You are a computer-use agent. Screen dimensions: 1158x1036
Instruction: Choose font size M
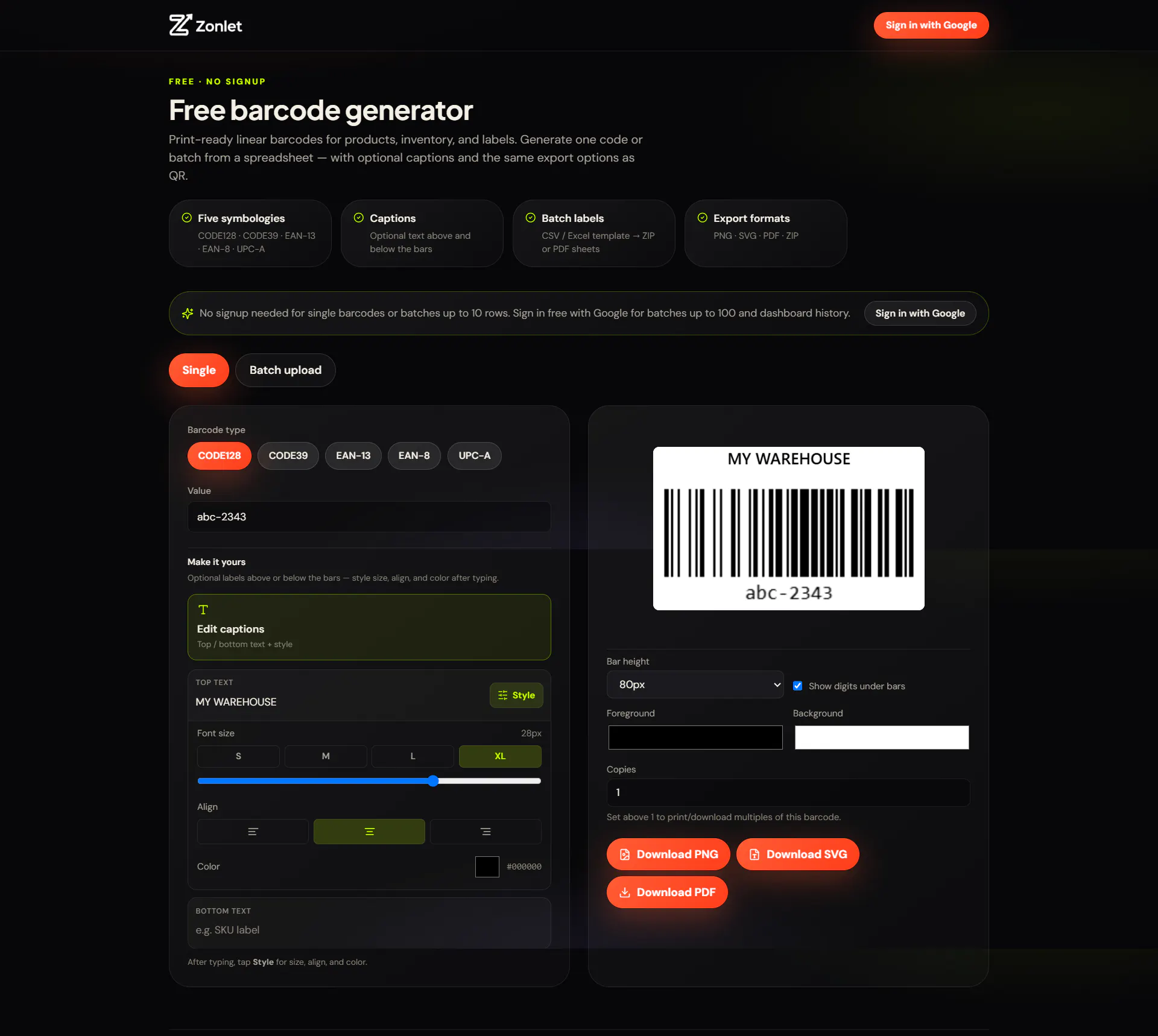click(x=326, y=756)
